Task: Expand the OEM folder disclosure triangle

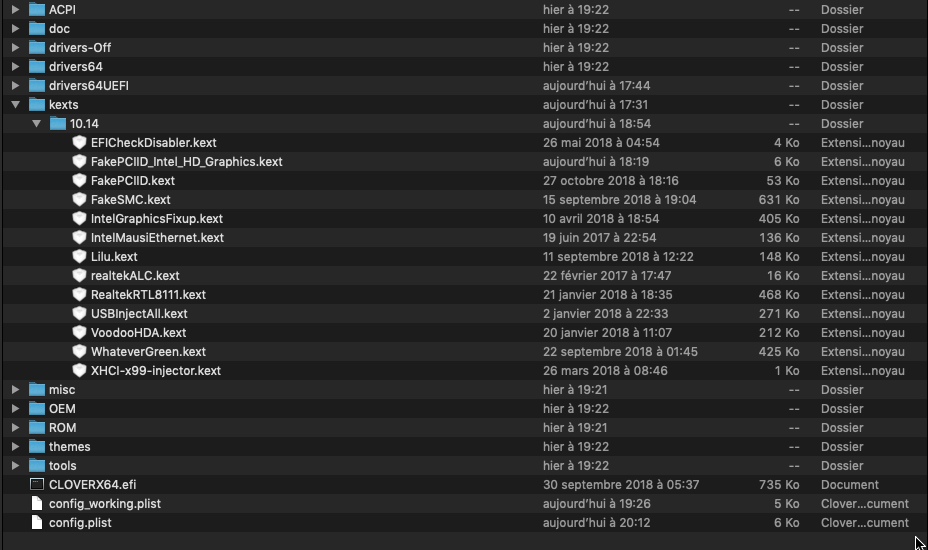Action: 15,409
